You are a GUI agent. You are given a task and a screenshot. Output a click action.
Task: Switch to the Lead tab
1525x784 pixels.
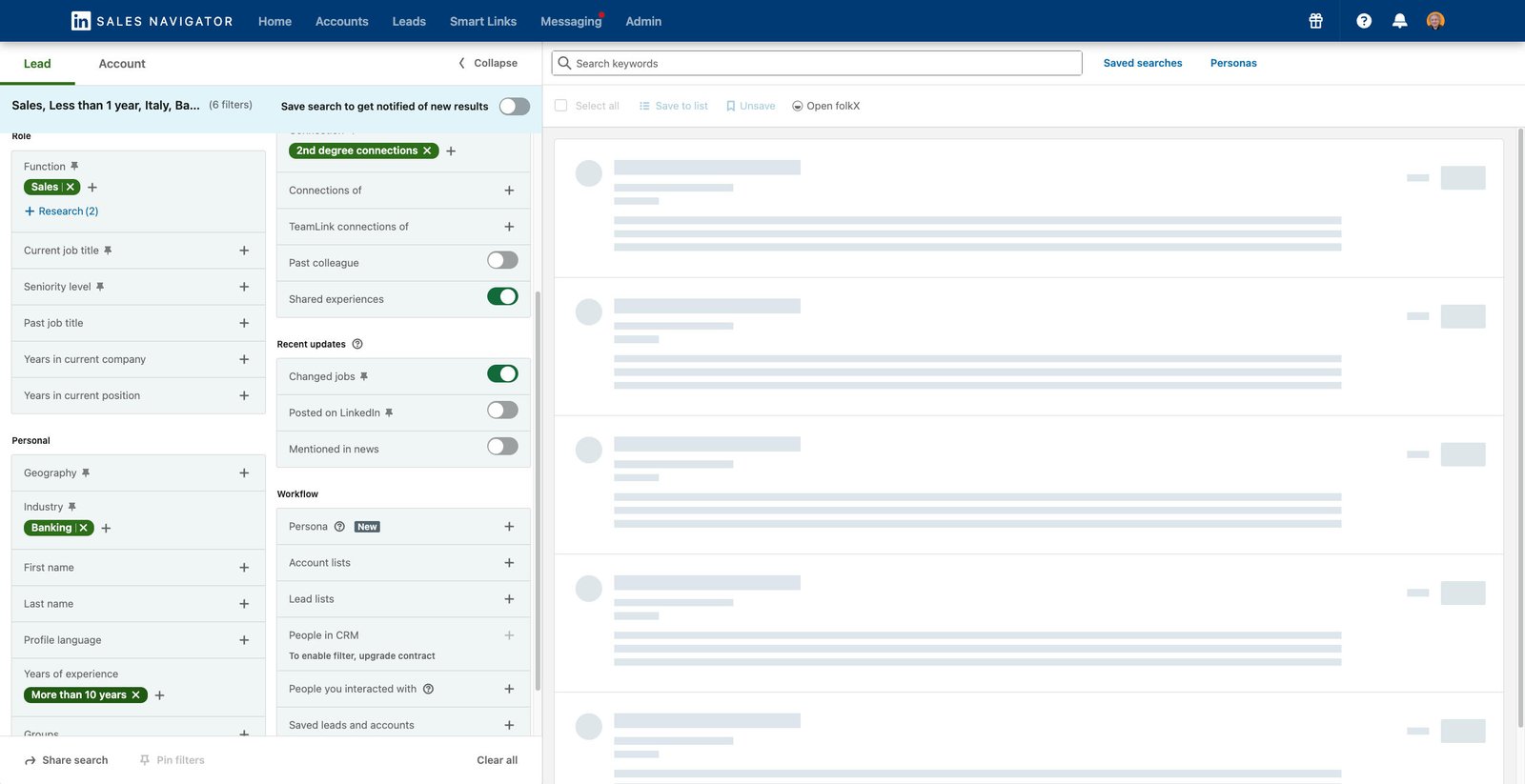point(37,64)
